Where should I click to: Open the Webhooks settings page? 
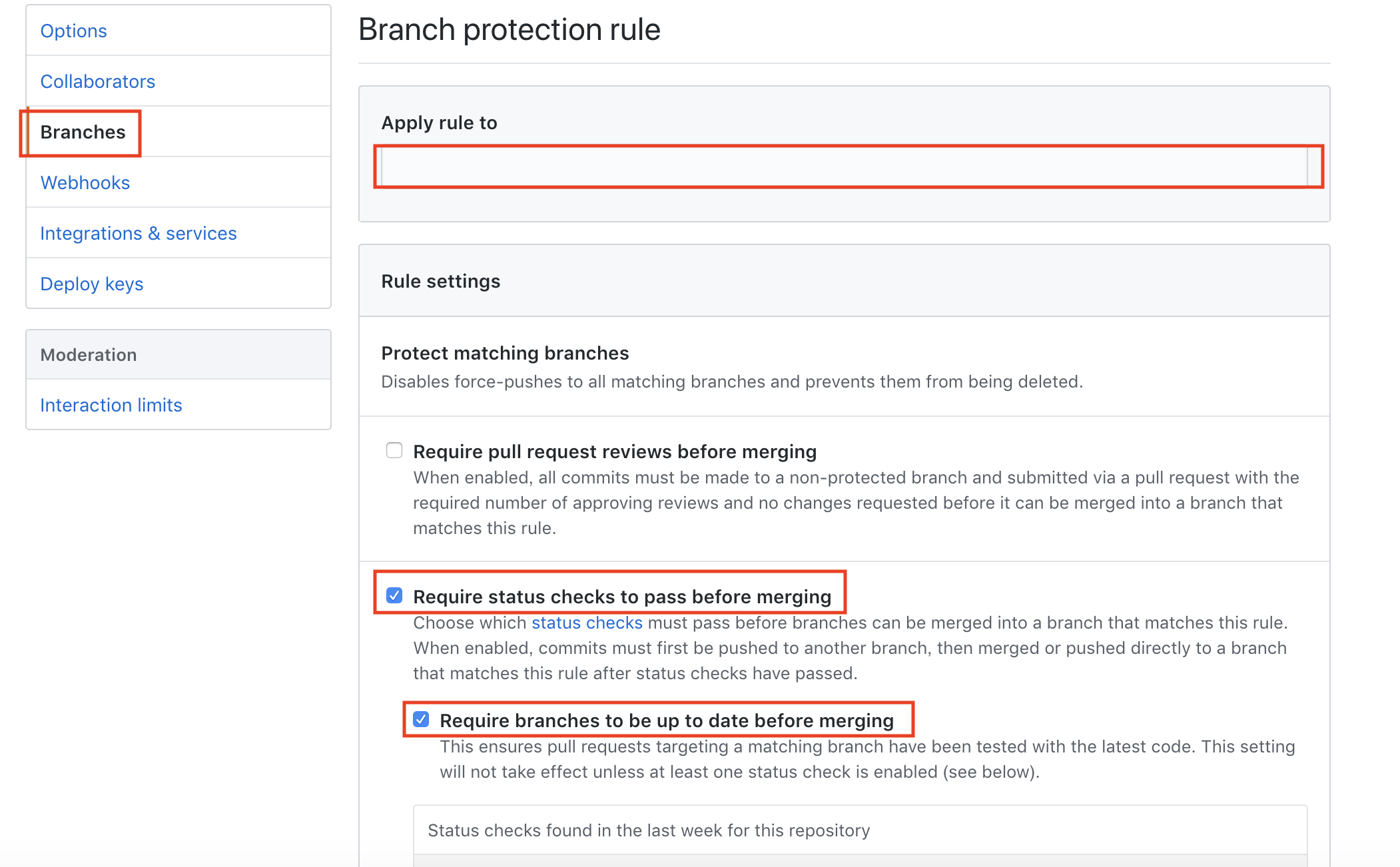(85, 182)
